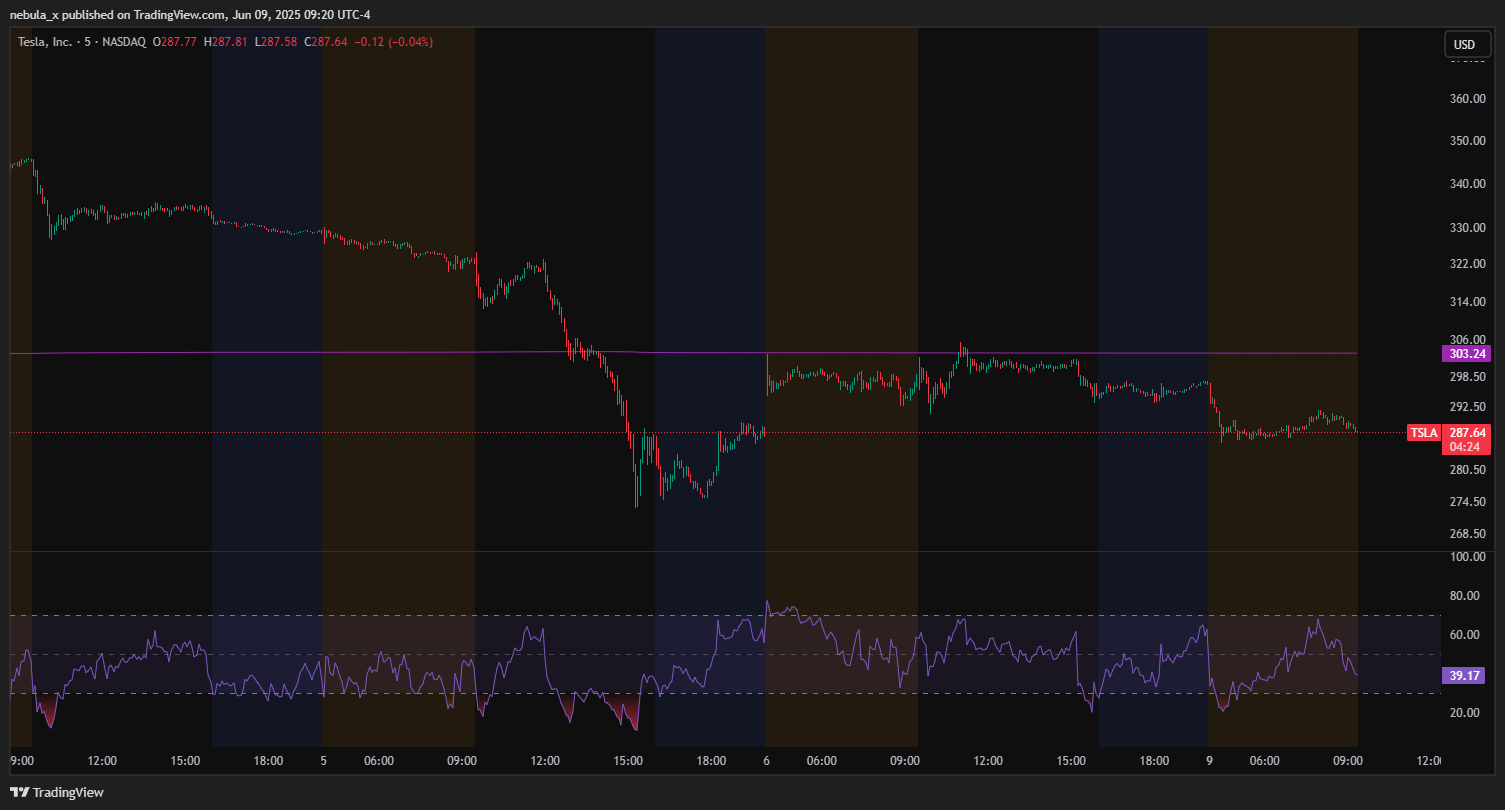Click date label 9 on time axis

pyautogui.click(x=1209, y=761)
